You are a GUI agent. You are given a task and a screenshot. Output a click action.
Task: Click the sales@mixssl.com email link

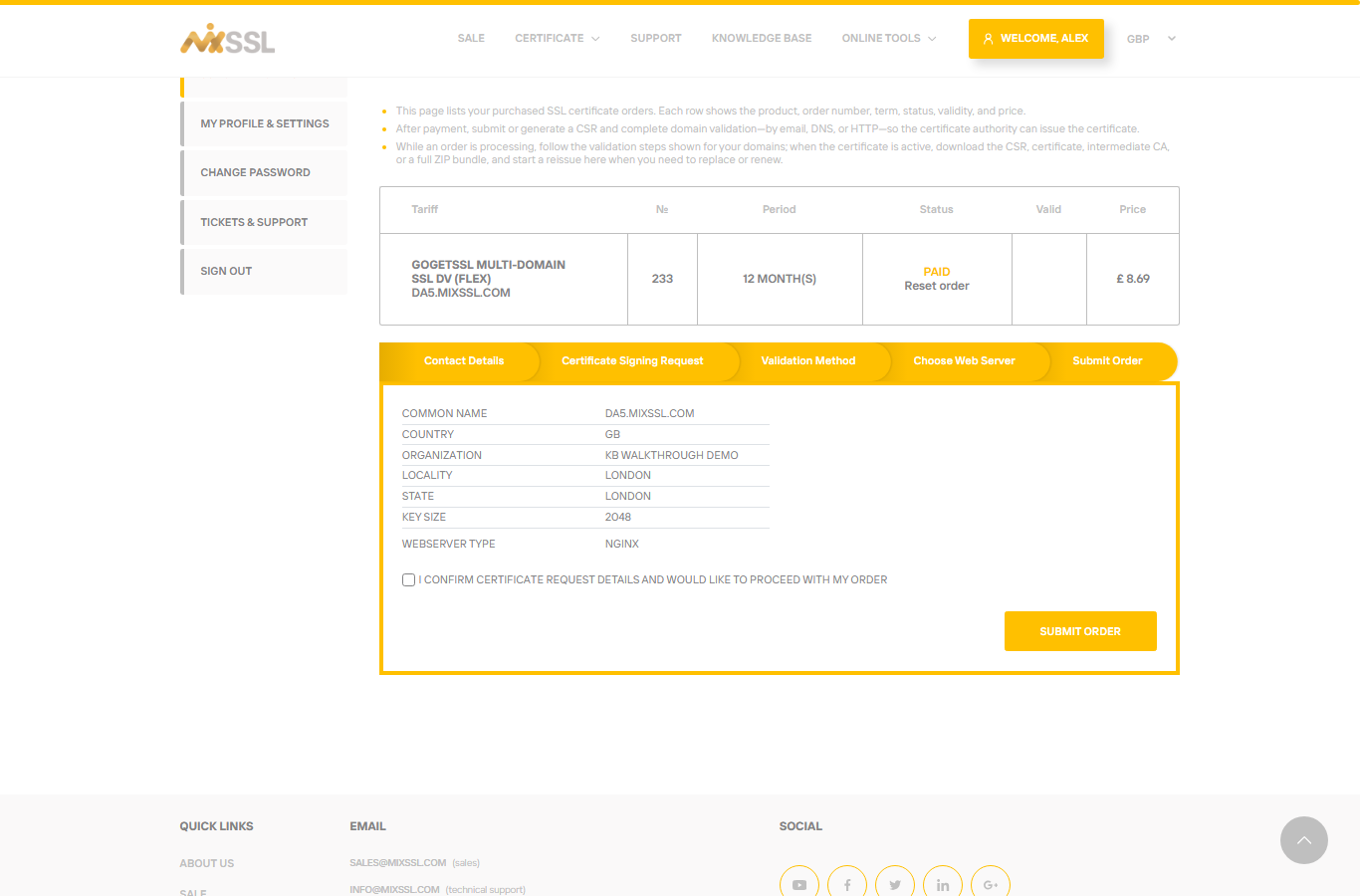pos(397,863)
